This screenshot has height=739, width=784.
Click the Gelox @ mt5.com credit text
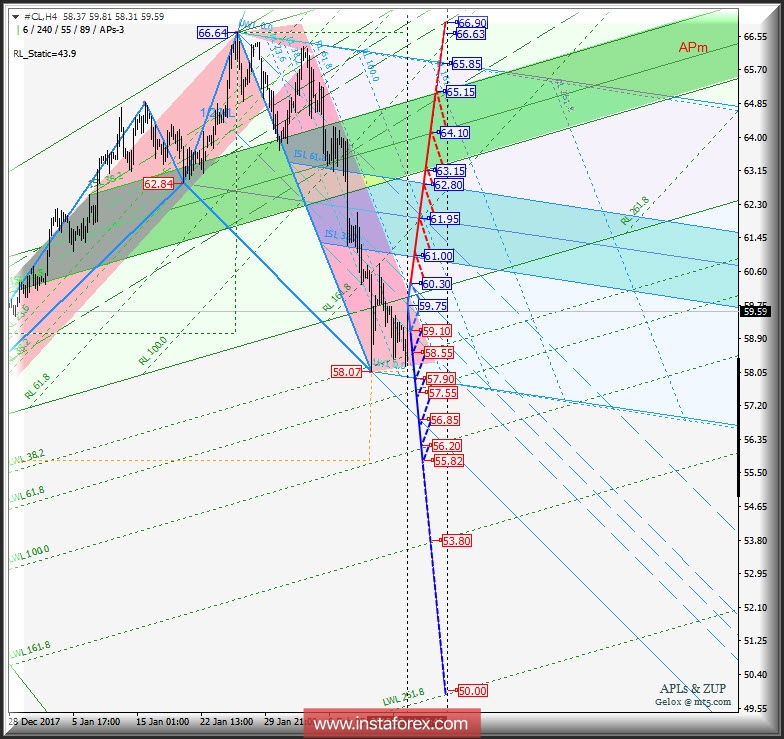pos(693,702)
